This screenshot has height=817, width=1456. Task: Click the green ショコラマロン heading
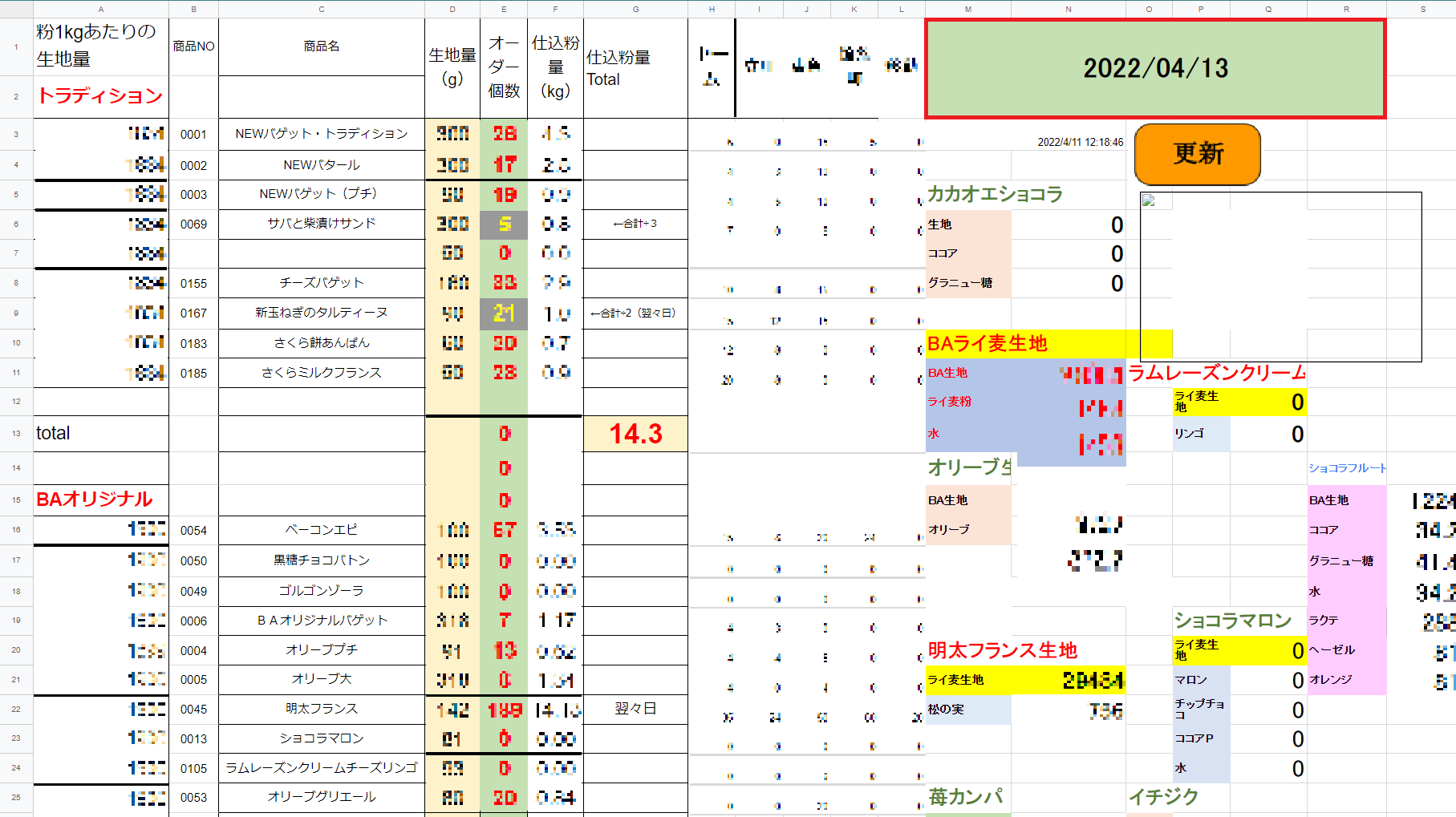[x=1232, y=621]
